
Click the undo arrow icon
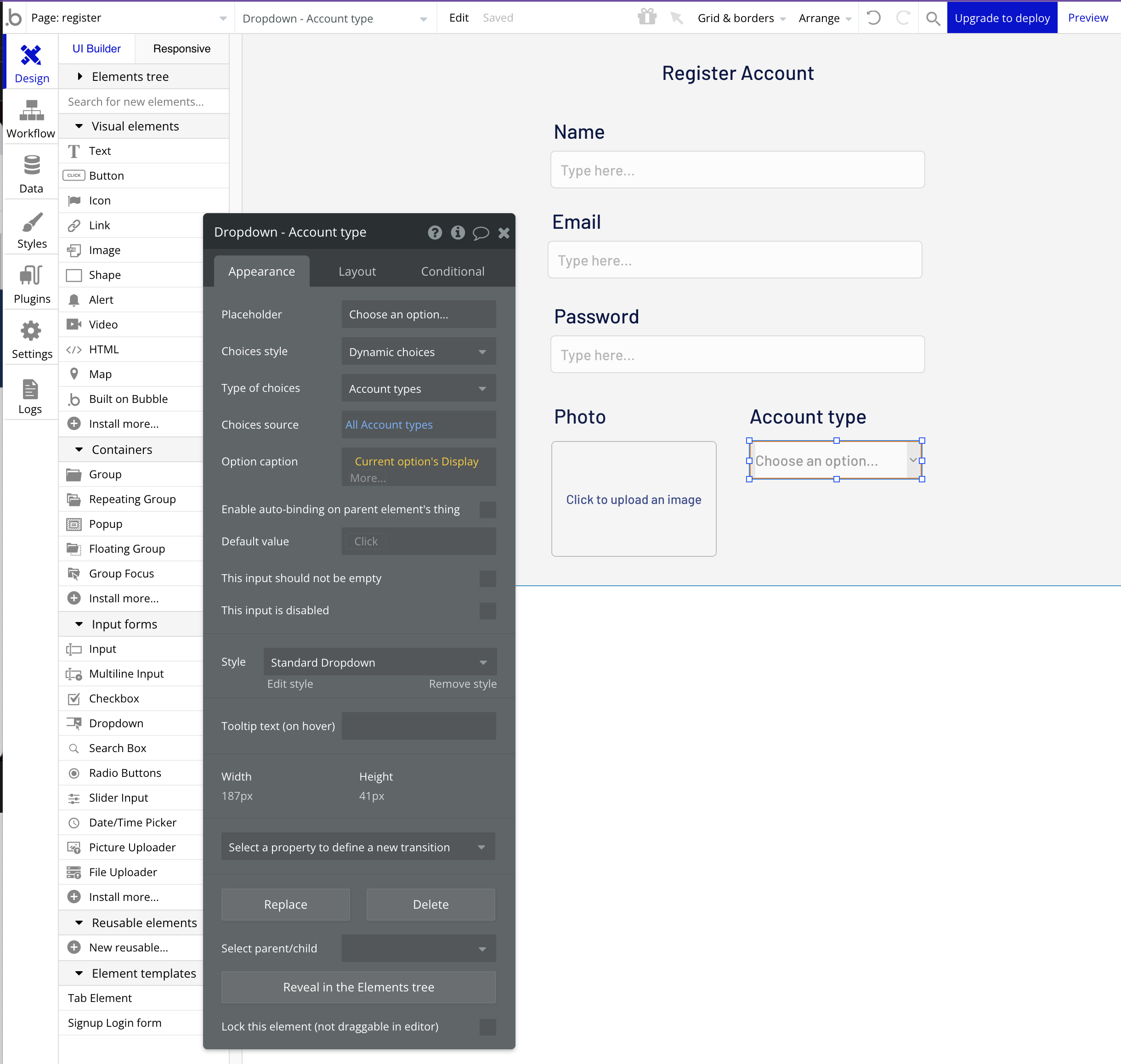874,17
